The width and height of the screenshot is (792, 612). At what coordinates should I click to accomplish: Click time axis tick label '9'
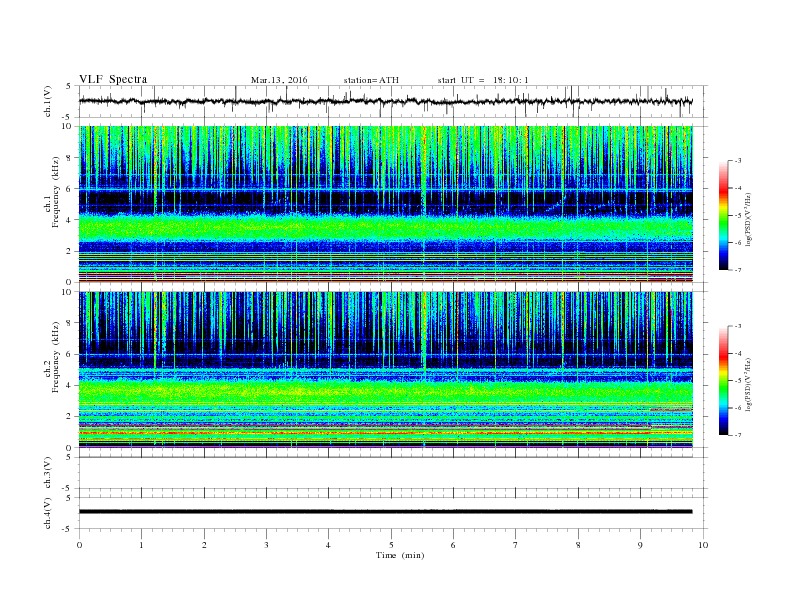pyautogui.click(x=640, y=545)
